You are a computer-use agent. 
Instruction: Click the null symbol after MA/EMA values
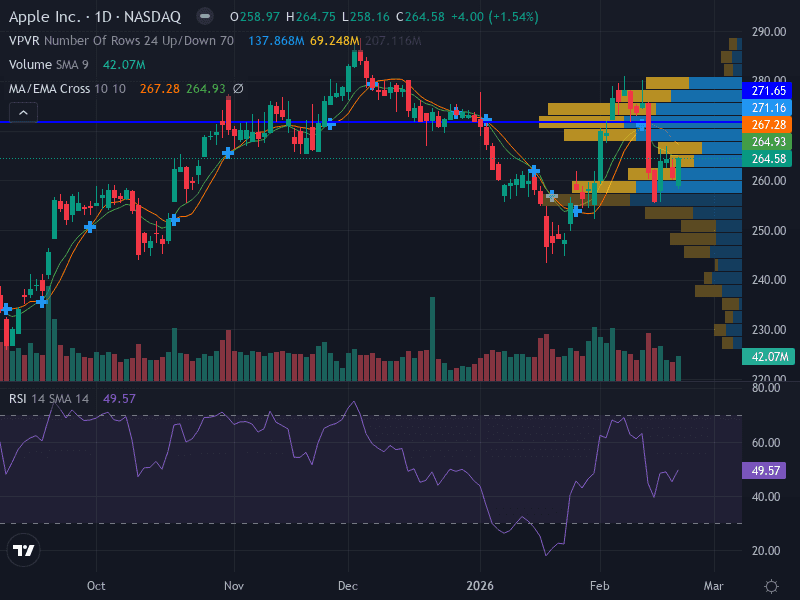tap(238, 89)
